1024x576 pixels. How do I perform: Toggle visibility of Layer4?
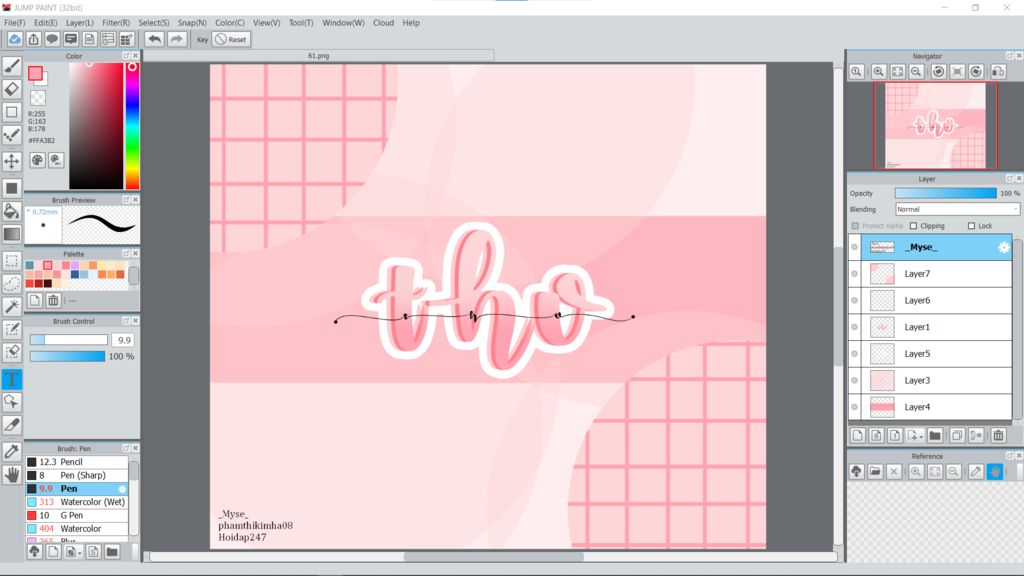(854, 407)
